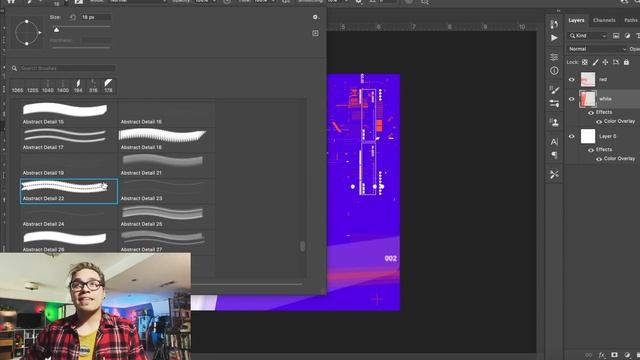Choose recent brush labeled 1065
640x360 pixels.
point(17,86)
